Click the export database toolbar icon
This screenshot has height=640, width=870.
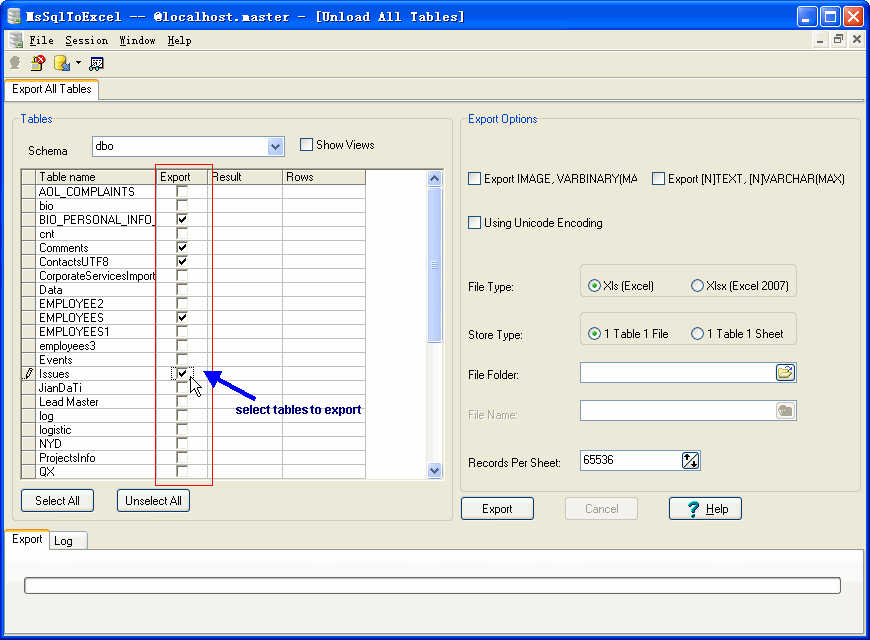click(62, 63)
